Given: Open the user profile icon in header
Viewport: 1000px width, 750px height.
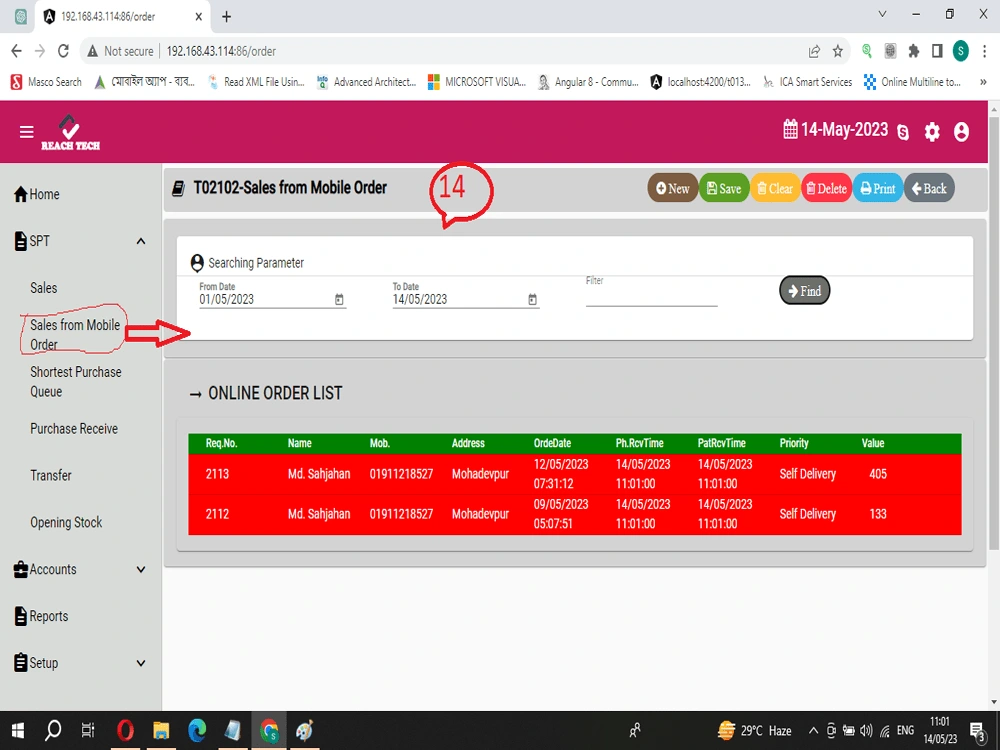Looking at the screenshot, I should (x=961, y=132).
